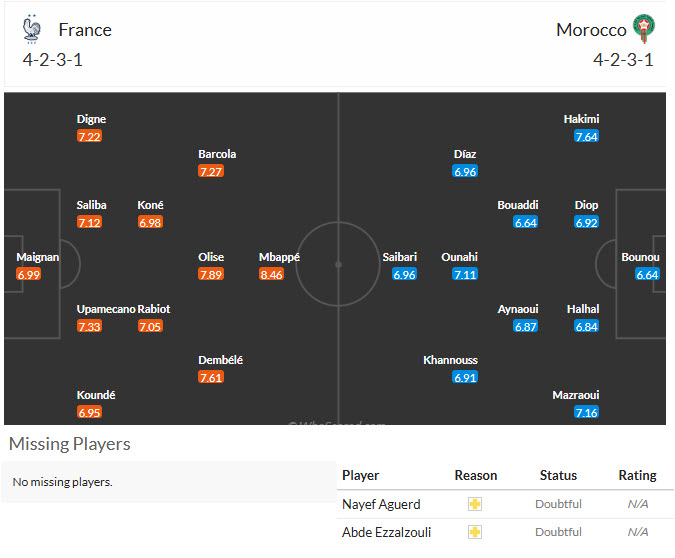Viewport: 675px width, 558px height.
Task: Click Nayef Aguerd's yellow injury icon
Action: tap(475, 504)
